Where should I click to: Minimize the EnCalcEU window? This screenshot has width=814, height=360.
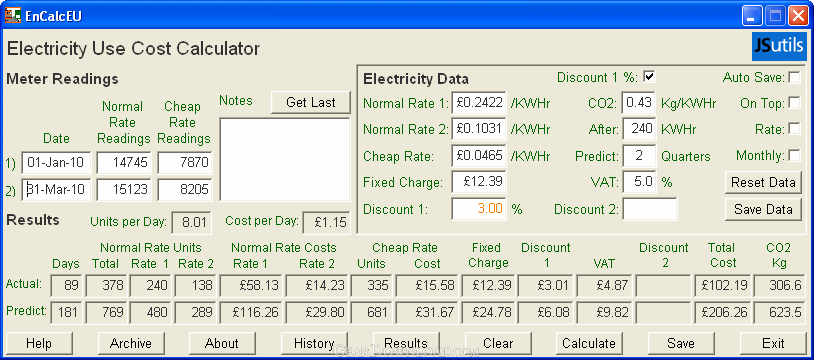pyautogui.click(x=752, y=16)
